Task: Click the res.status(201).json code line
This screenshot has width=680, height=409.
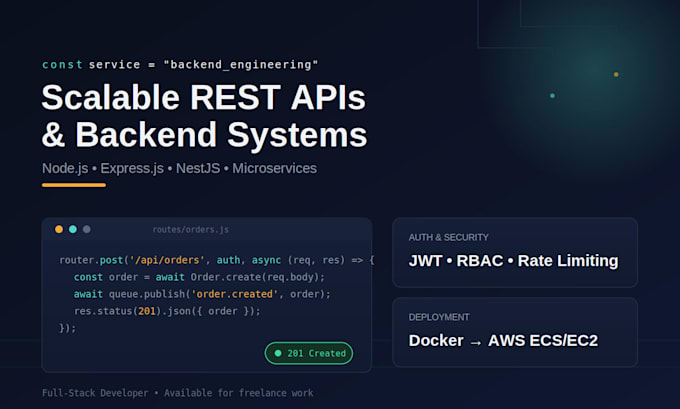Action: (167, 311)
